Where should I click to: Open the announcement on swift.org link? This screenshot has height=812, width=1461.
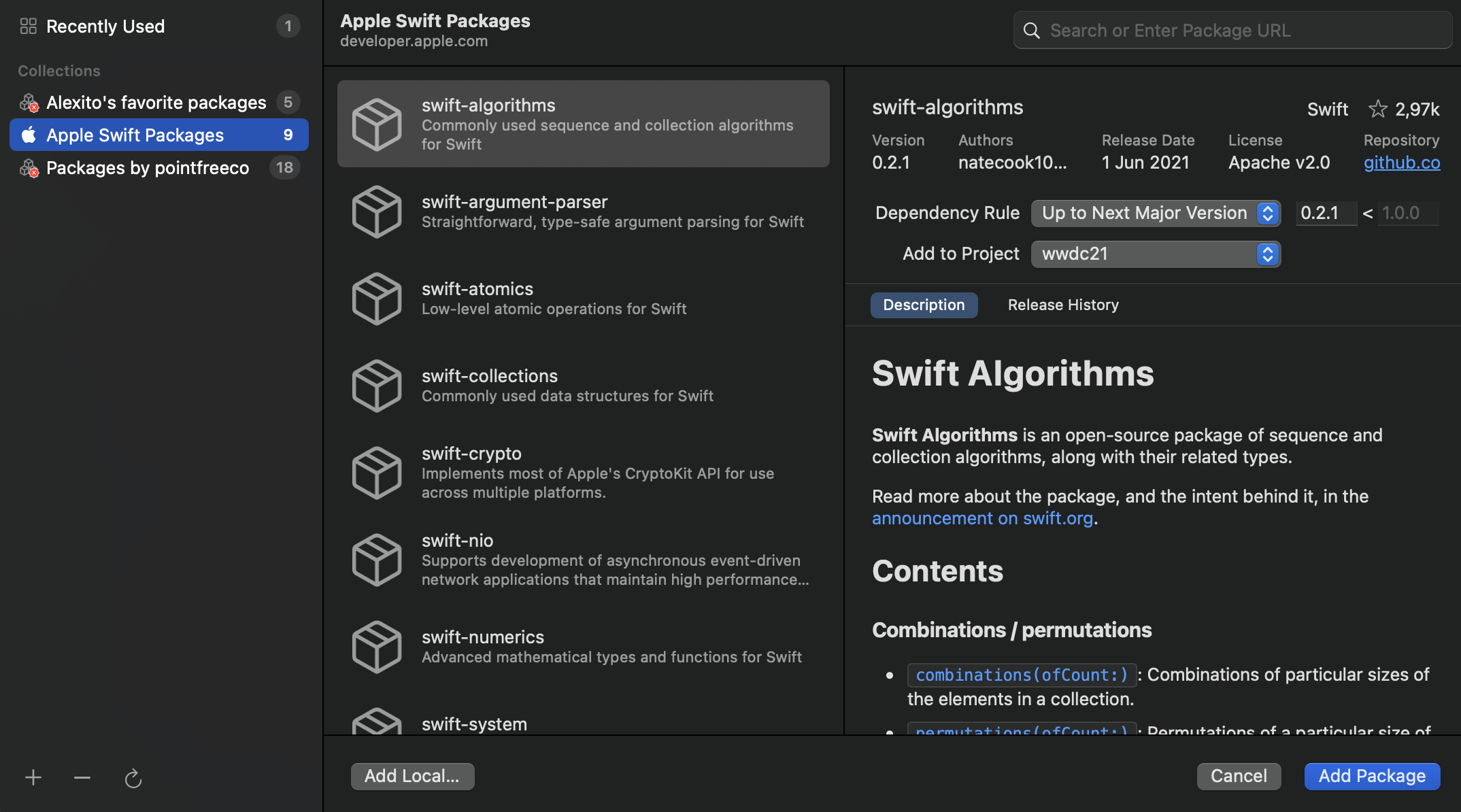click(x=983, y=518)
